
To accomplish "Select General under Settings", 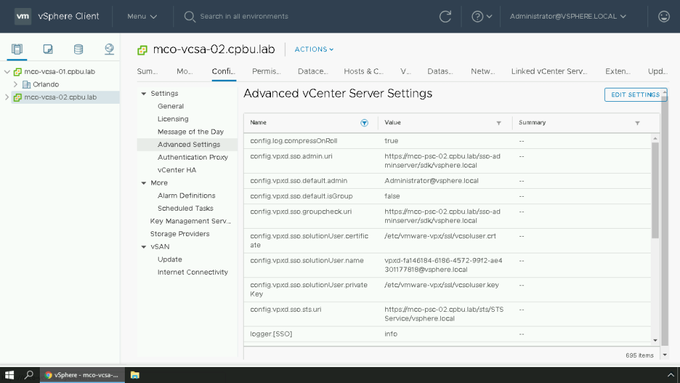I will 170,106.
